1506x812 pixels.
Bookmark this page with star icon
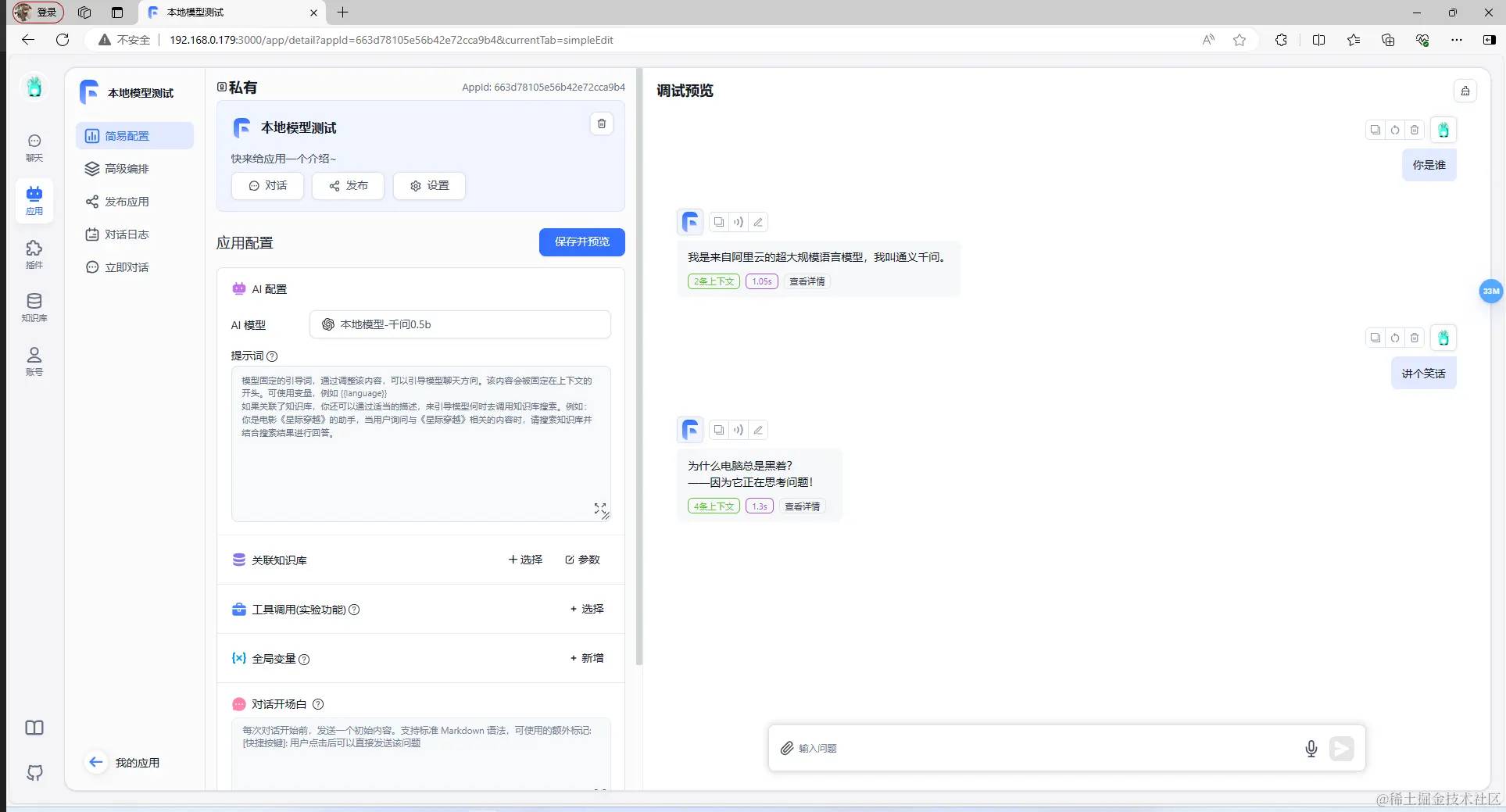pyautogui.click(x=1239, y=40)
